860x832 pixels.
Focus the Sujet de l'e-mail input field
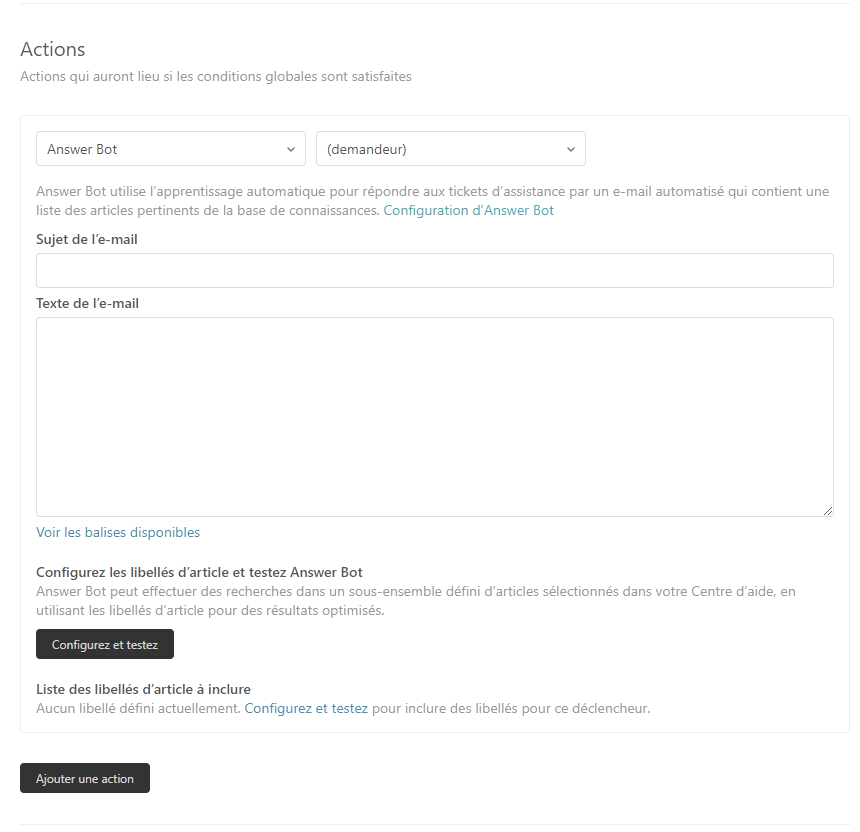point(434,270)
